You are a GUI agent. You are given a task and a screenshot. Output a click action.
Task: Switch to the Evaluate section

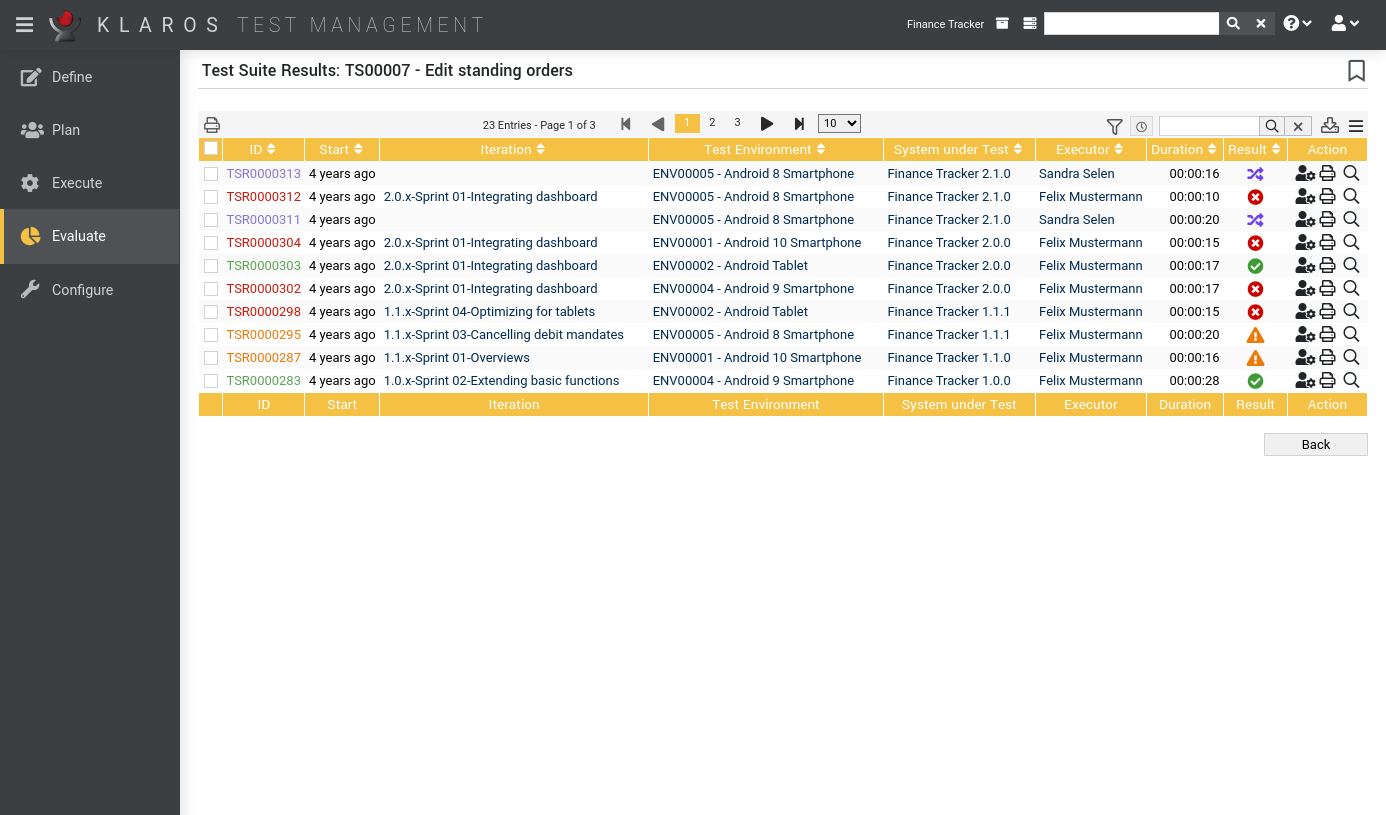point(88,236)
